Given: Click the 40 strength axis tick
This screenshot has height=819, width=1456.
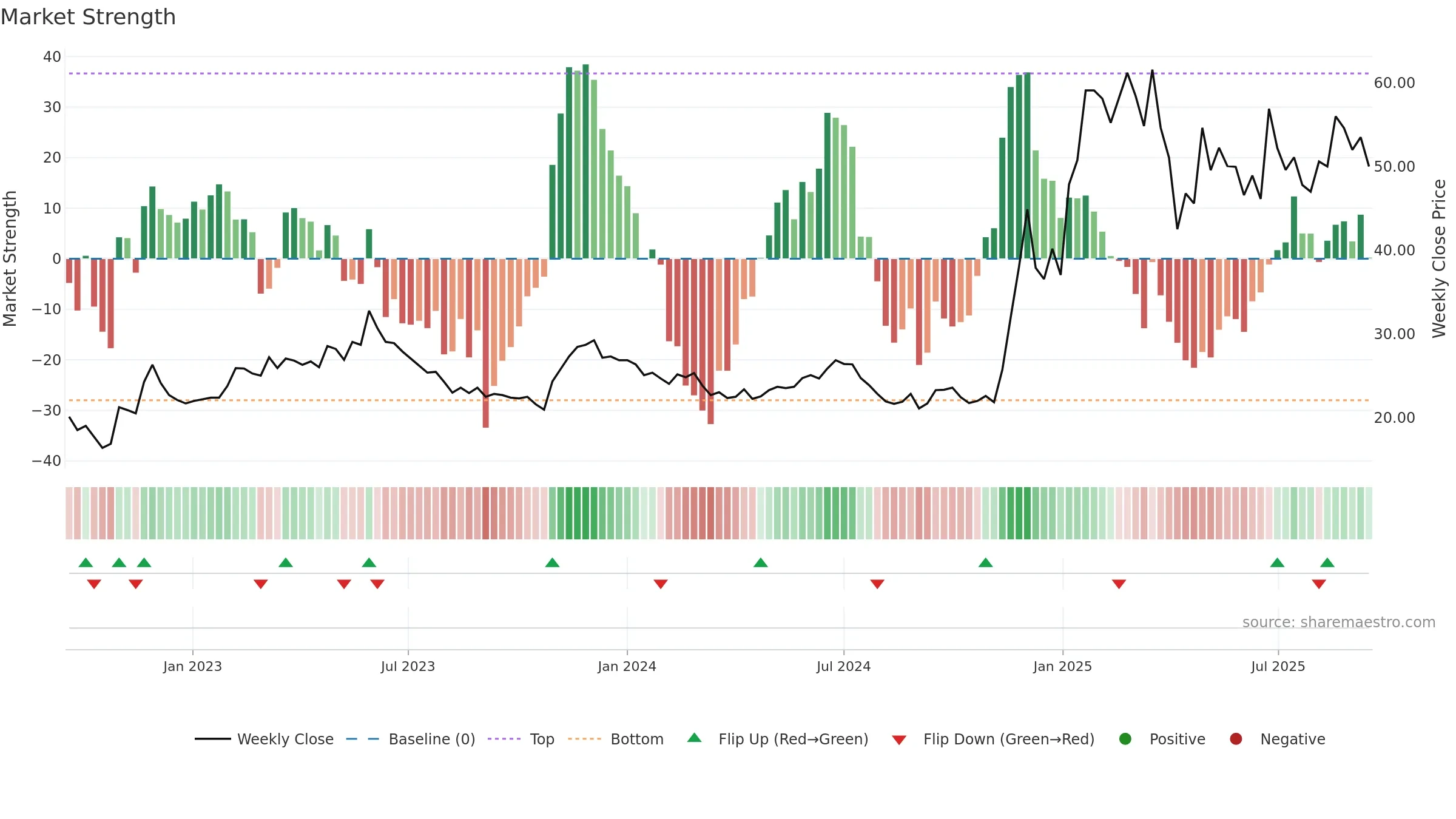Looking at the screenshot, I should [52, 56].
